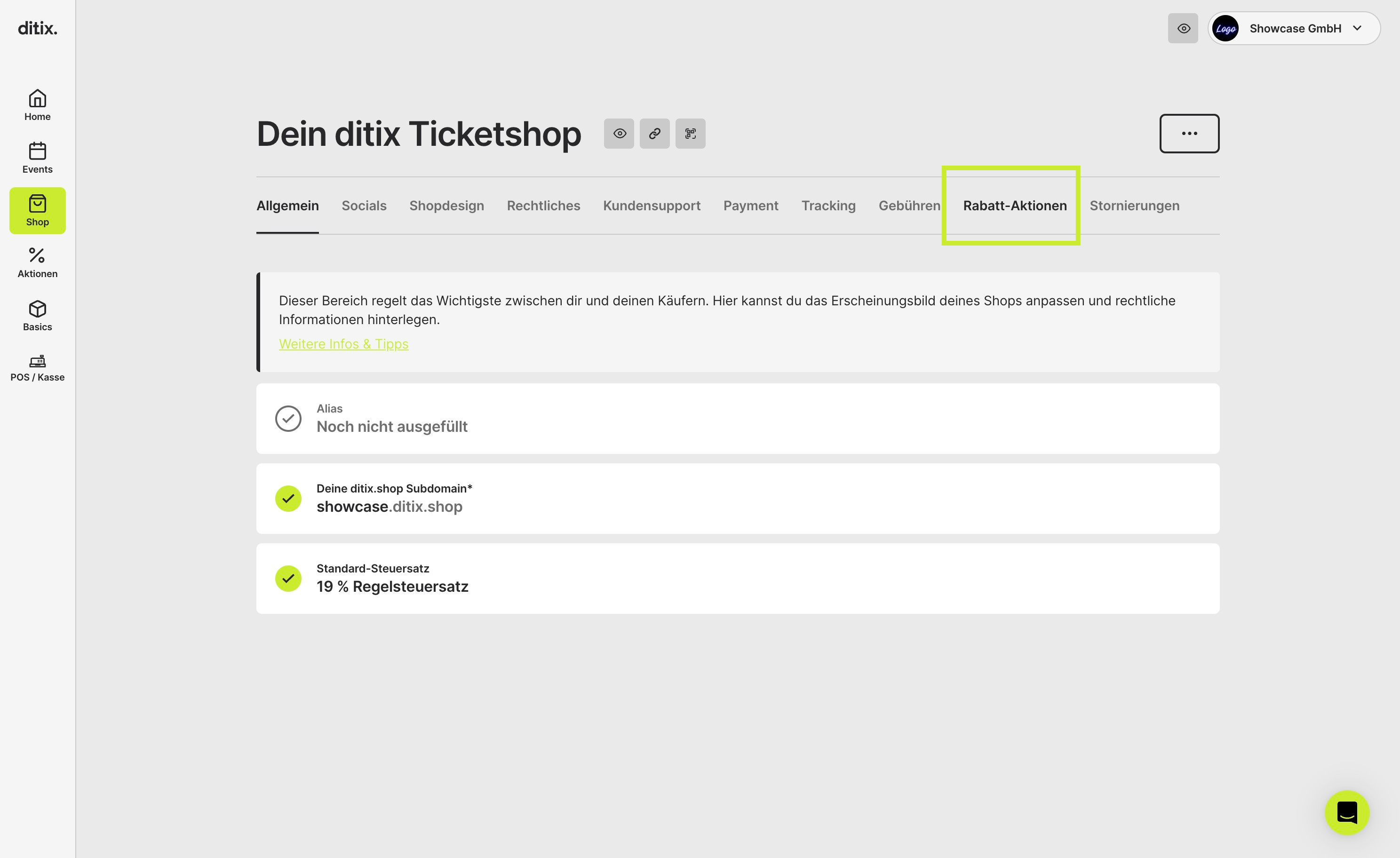1400x858 pixels.
Task: Click the ditix. logo
Action: click(x=38, y=28)
